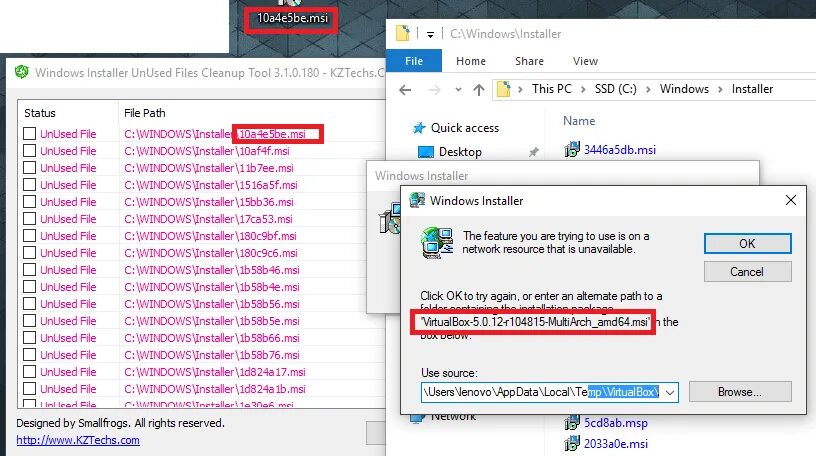
Task: Expand the chevron after Windows in address bar
Action: [x=720, y=90]
